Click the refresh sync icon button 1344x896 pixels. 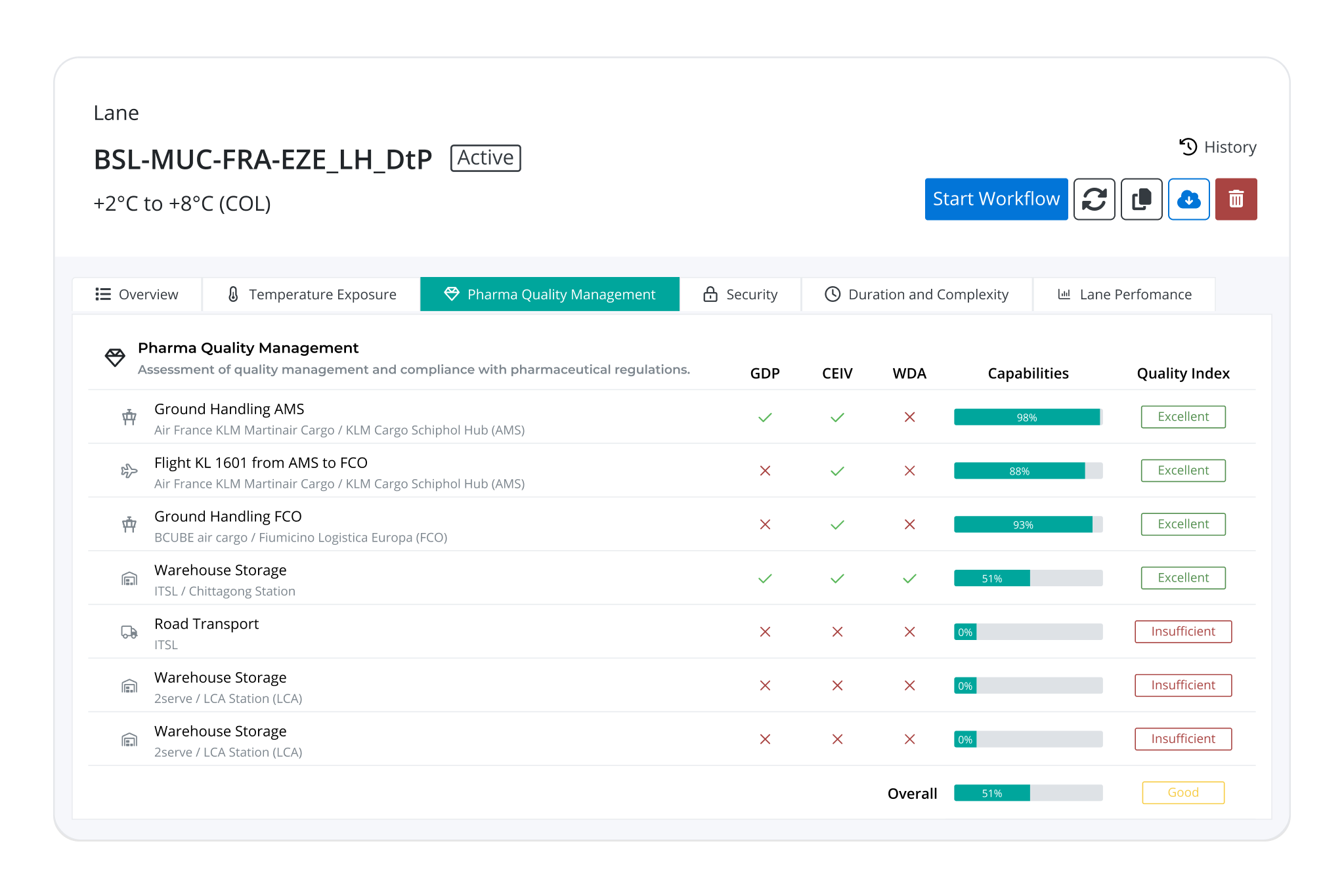(1094, 199)
